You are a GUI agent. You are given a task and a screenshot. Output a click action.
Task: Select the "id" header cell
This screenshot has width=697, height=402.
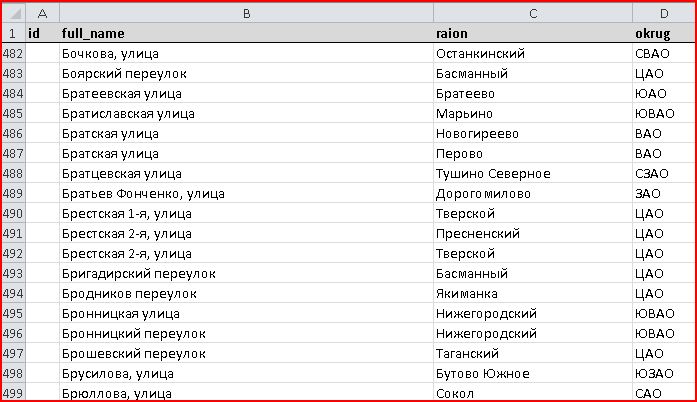point(42,33)
